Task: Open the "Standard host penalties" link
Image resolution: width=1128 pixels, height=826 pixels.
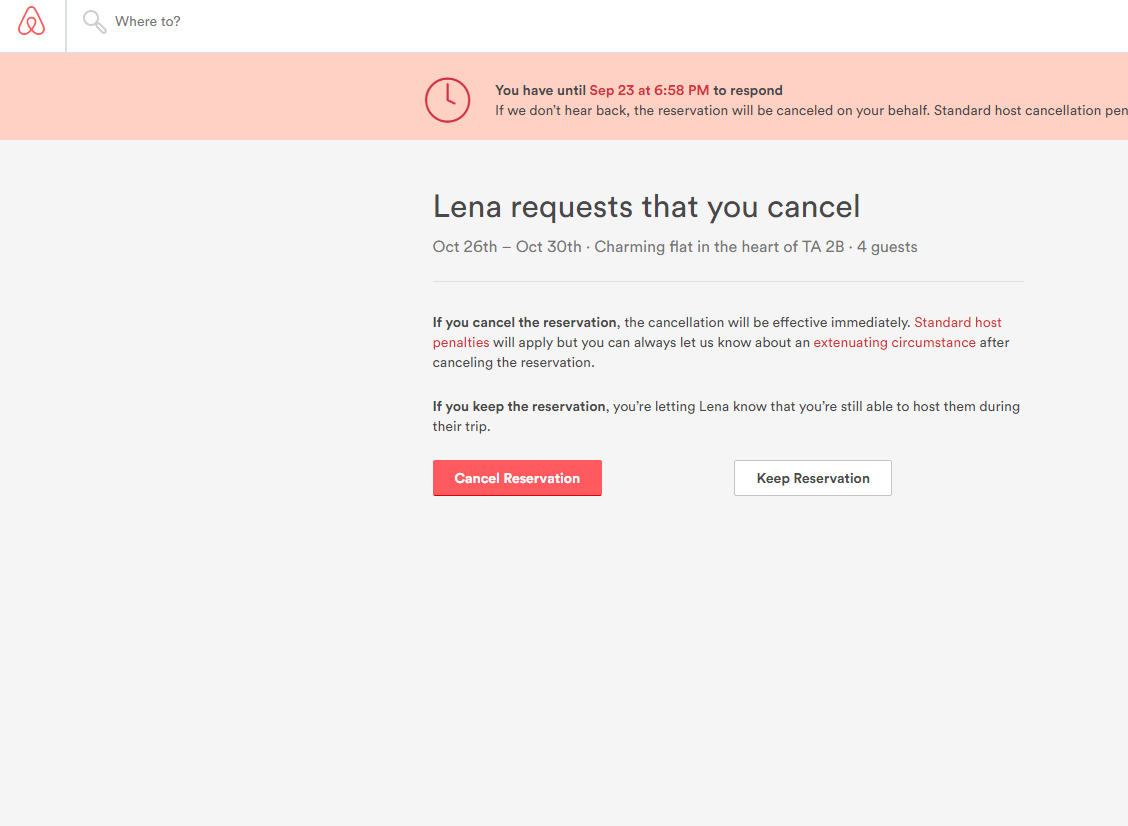Action: (957, 323)
